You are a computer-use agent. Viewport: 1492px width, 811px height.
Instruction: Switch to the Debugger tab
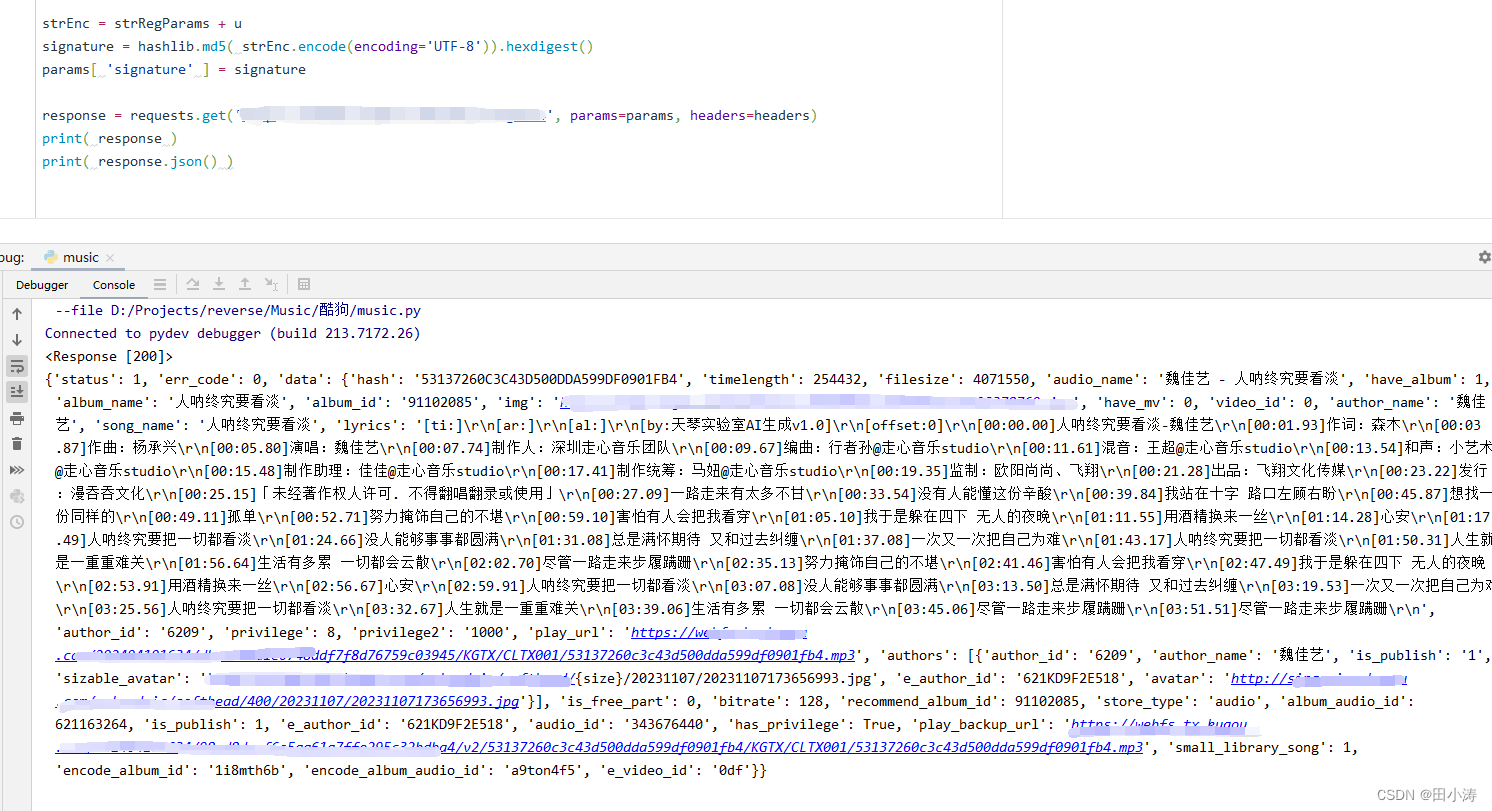42,285
